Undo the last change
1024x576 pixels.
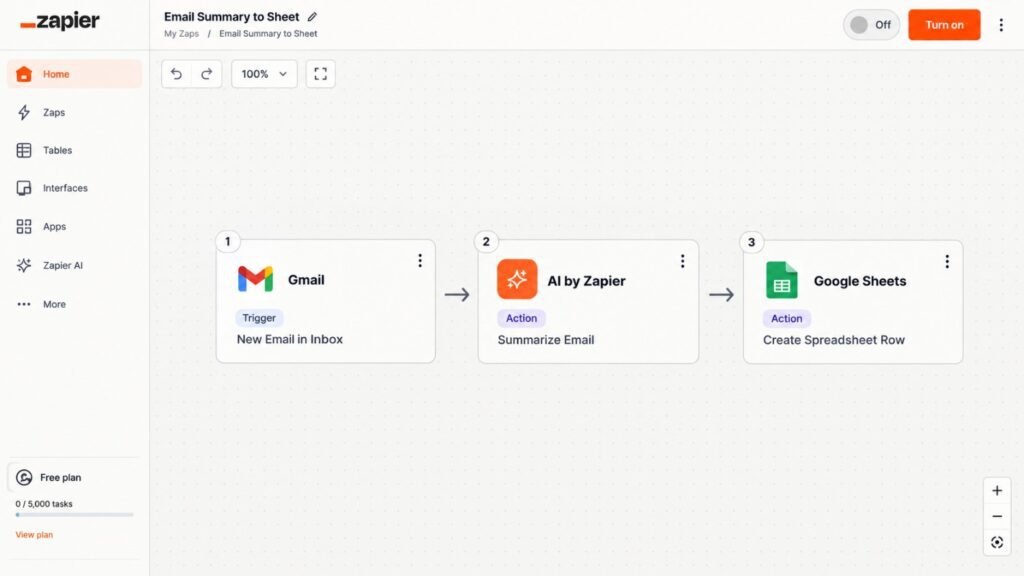(x=176, y=74)
